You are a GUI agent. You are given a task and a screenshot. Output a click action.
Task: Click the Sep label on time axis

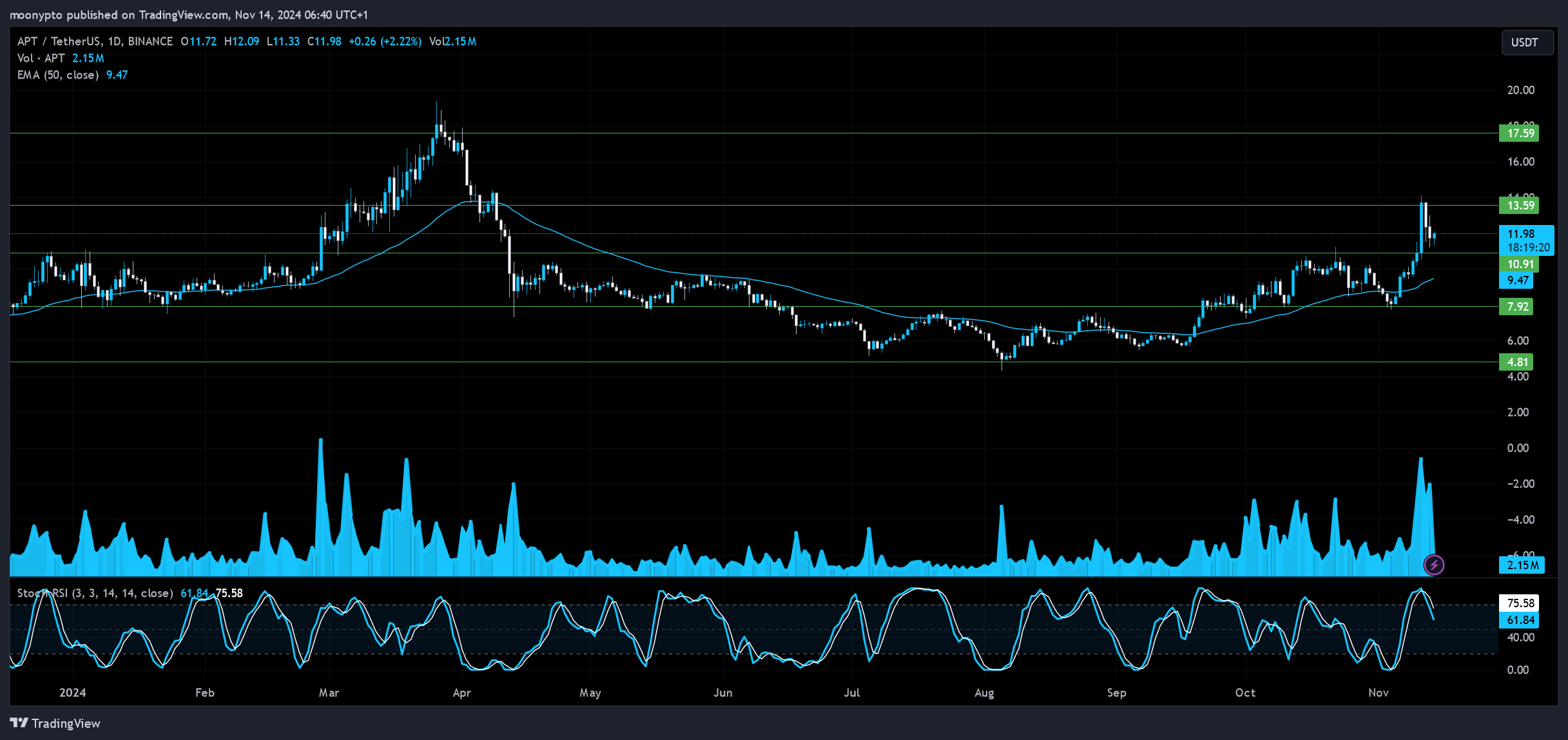1116,693
